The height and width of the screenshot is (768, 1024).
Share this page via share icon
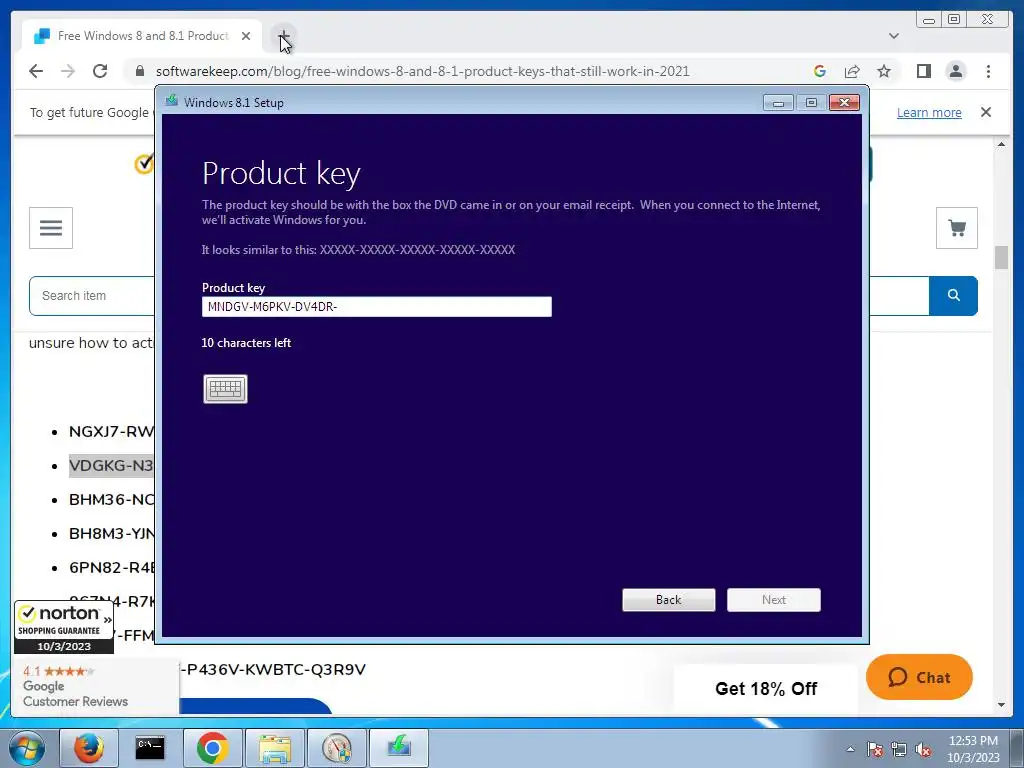[852, 71]
